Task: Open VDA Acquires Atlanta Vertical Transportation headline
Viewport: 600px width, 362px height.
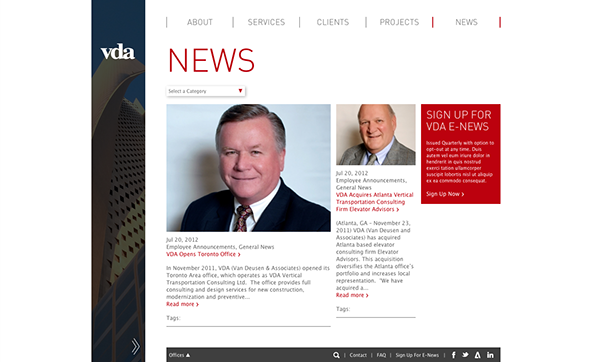Action: pos(375,202)
